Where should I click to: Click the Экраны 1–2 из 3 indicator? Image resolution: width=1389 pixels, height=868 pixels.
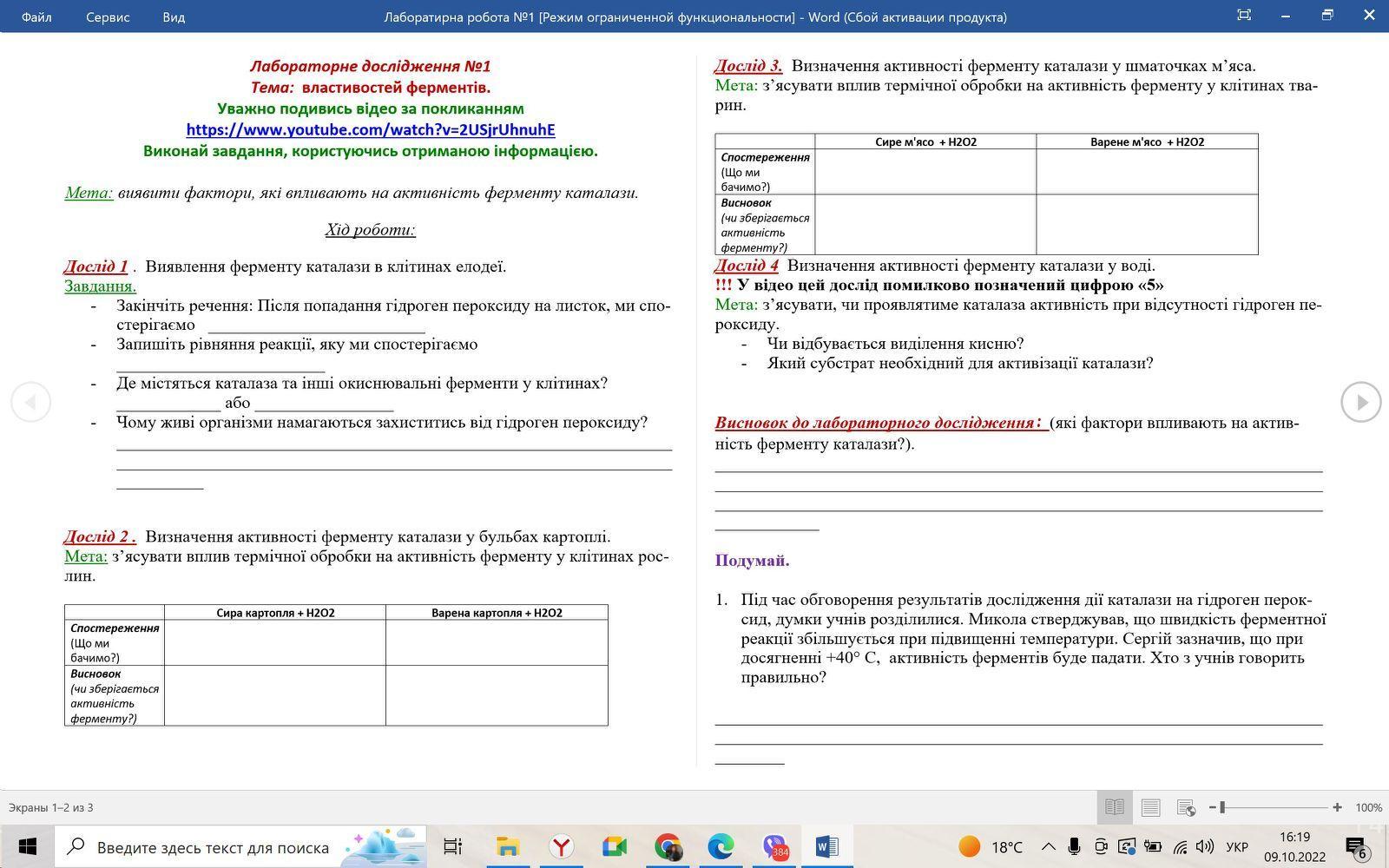(51, 807)
